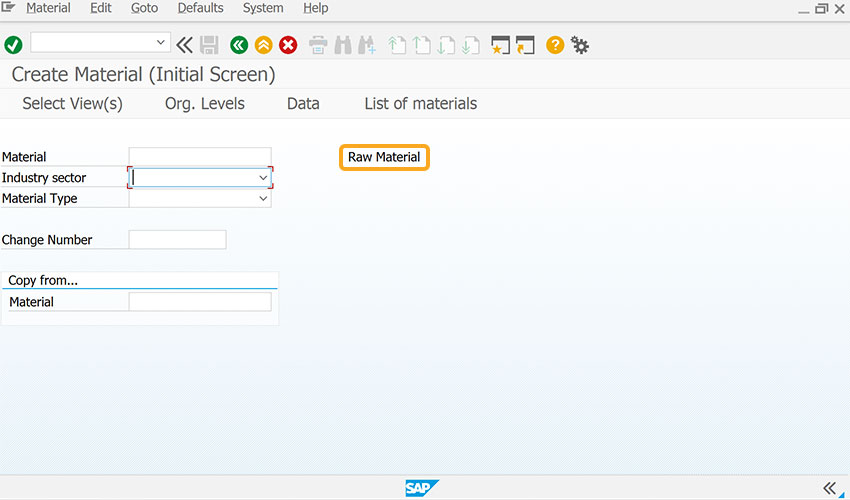Image resolution: width=850 pixels, height=500 pixels.
Task: Create new session window icon
Action: 500,45
